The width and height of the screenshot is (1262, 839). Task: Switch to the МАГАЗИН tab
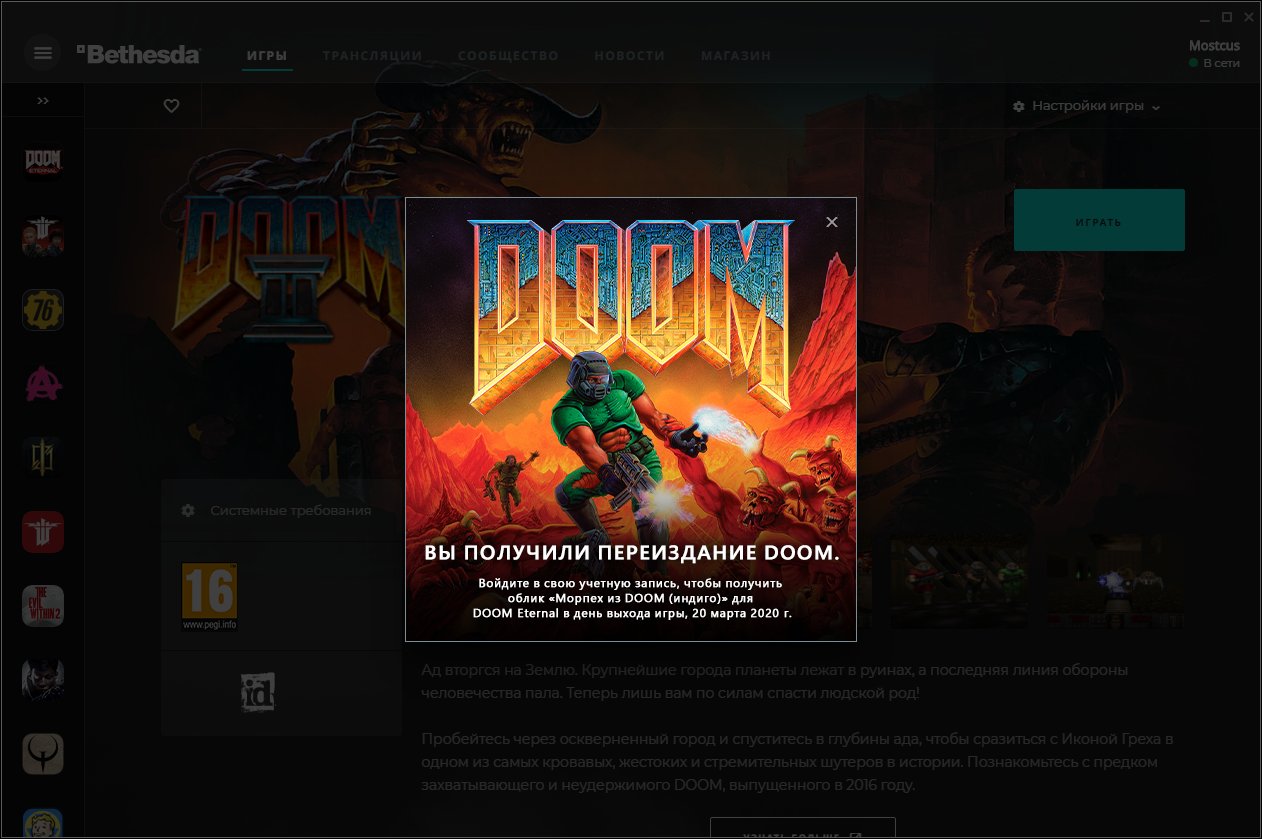pyautogui.click(x=736, y=56)
